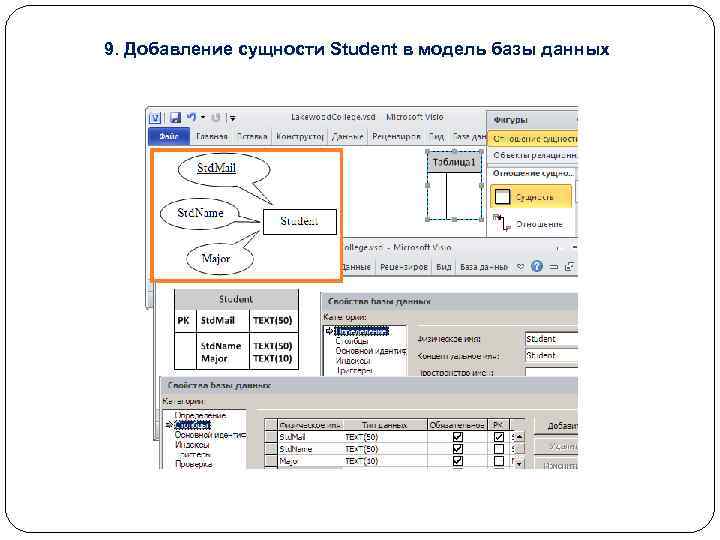
Task: Select the Таблица1 entity shape on canvas
Action: 454,186
